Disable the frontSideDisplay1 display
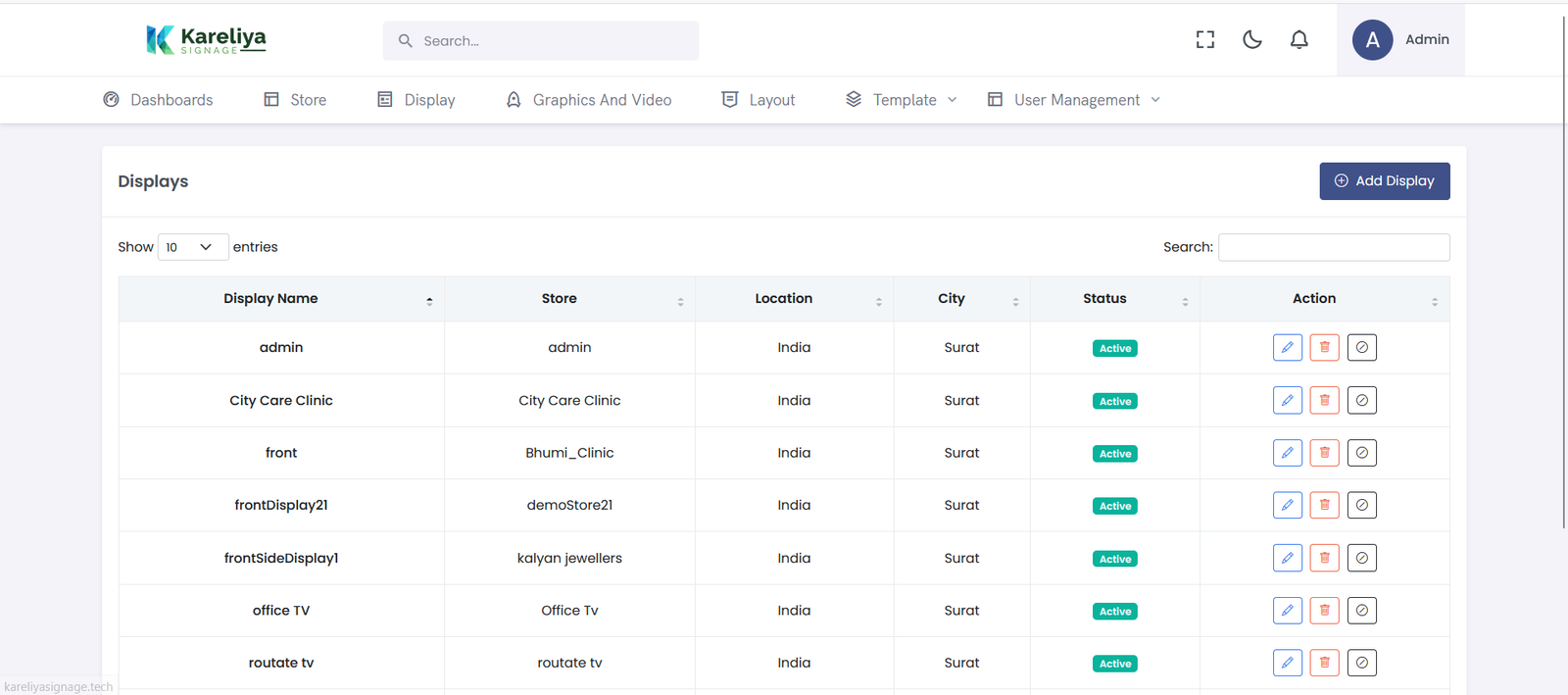Image resolution: width=1568 pixels, height=695 pixels. point(1362,558)
